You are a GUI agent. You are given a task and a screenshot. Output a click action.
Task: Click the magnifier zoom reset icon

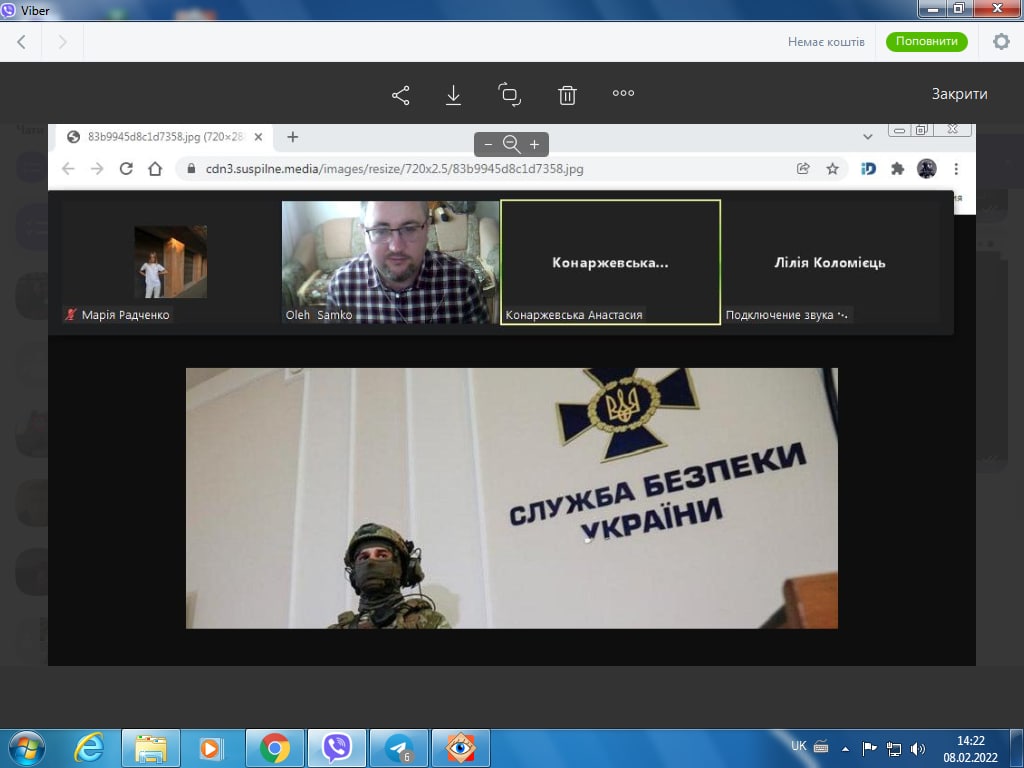click(x=511, y=144)
